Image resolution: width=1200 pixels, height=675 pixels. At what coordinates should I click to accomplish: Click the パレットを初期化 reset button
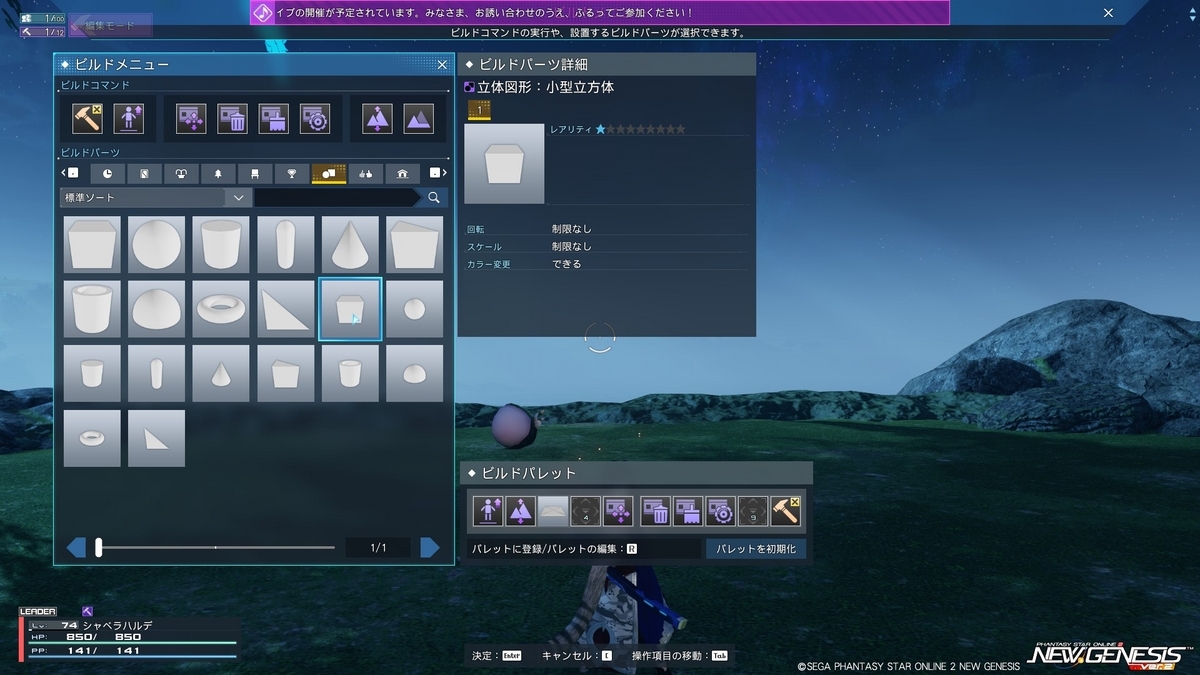pyautogui.click(x=755, y=548)
